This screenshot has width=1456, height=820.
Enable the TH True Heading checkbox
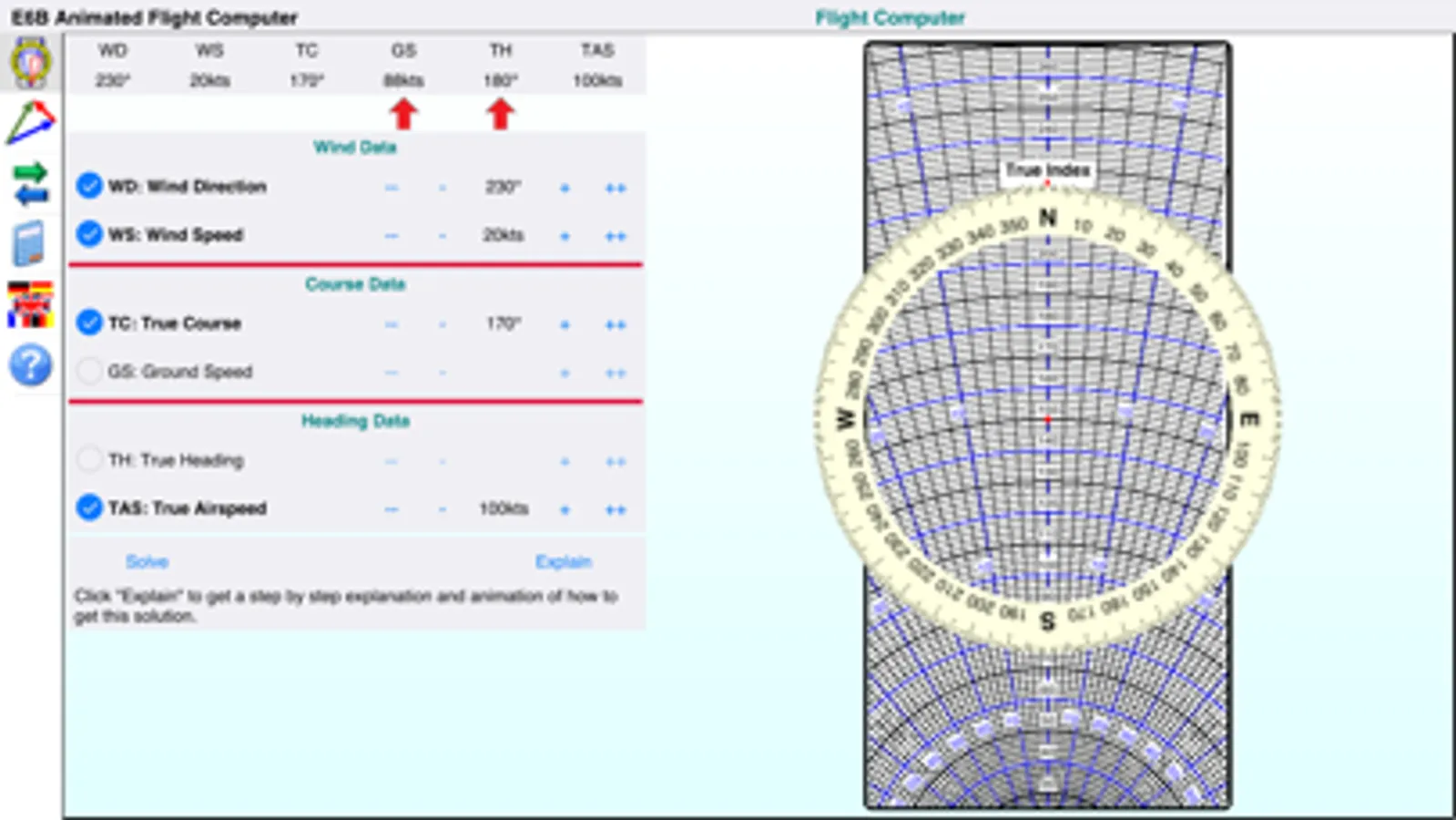[x=89, y=459]
